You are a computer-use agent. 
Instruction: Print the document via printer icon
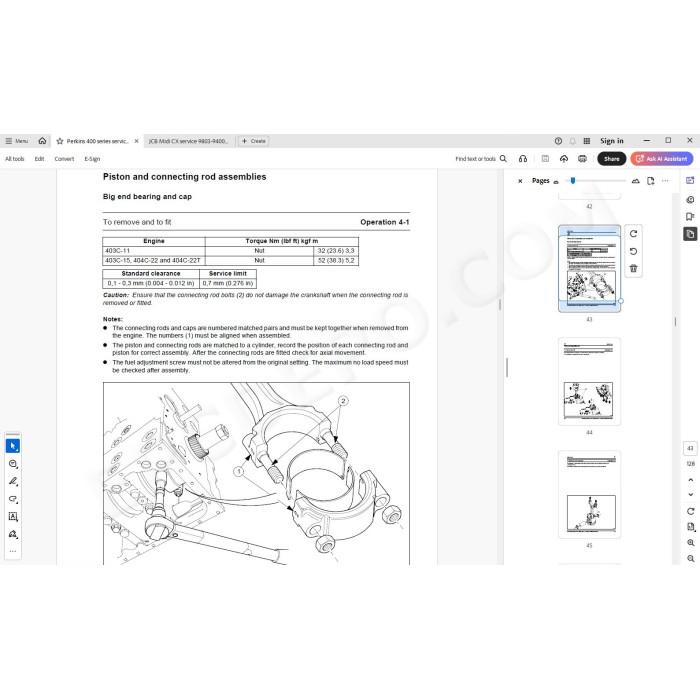pos(582,159)
